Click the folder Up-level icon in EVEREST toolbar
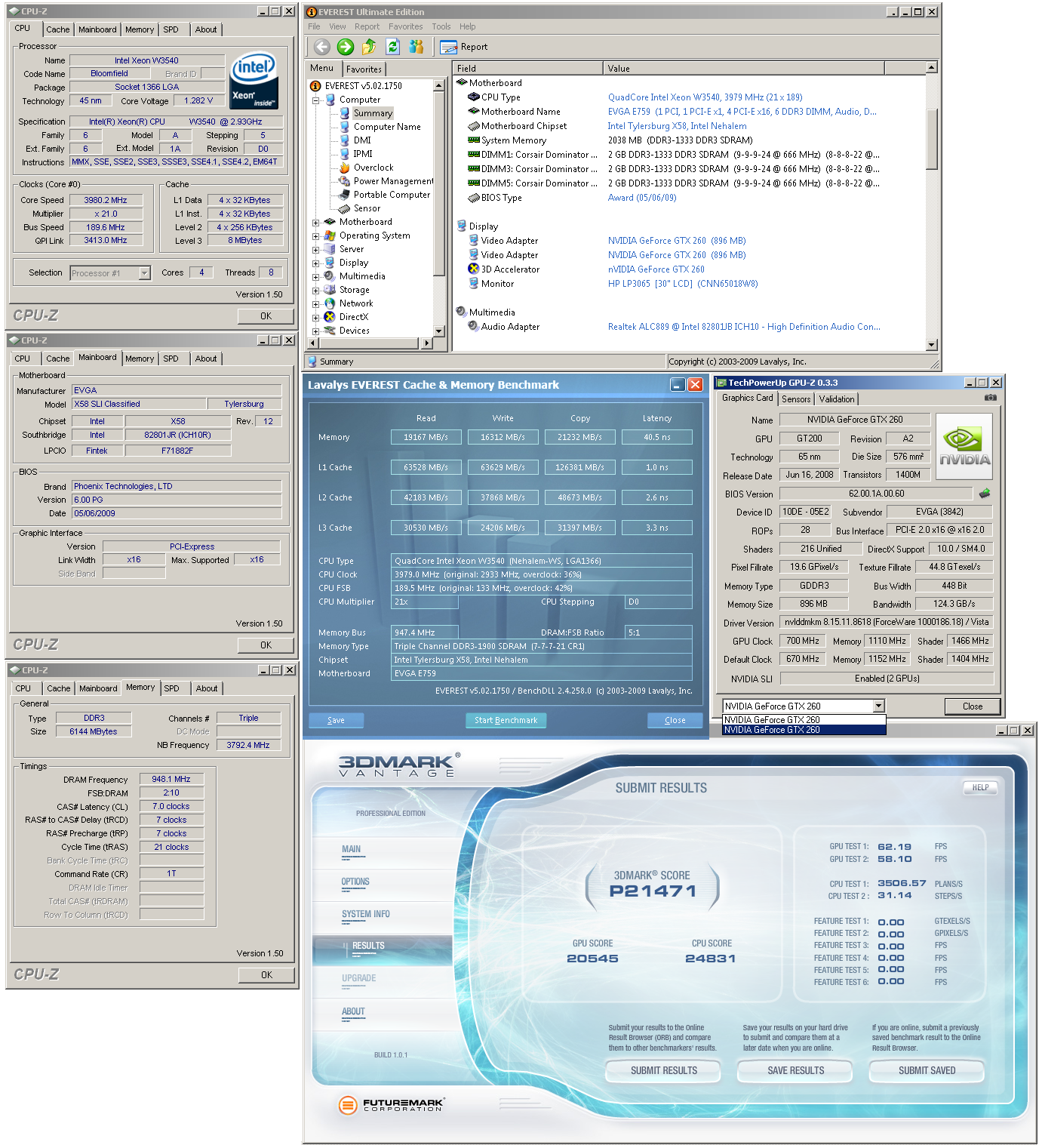This screenshot has height=1148, width=1042. [369, 47]
